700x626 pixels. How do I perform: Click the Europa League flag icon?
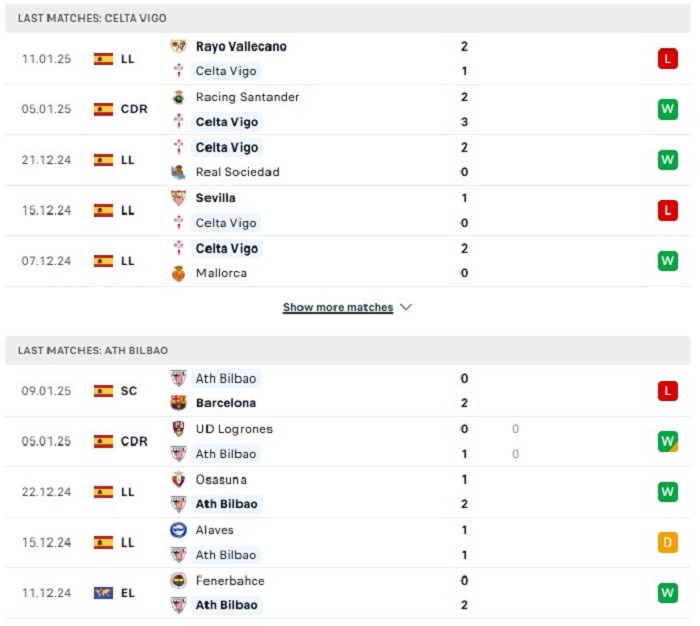pyautogui.click(x=103, y=593)
